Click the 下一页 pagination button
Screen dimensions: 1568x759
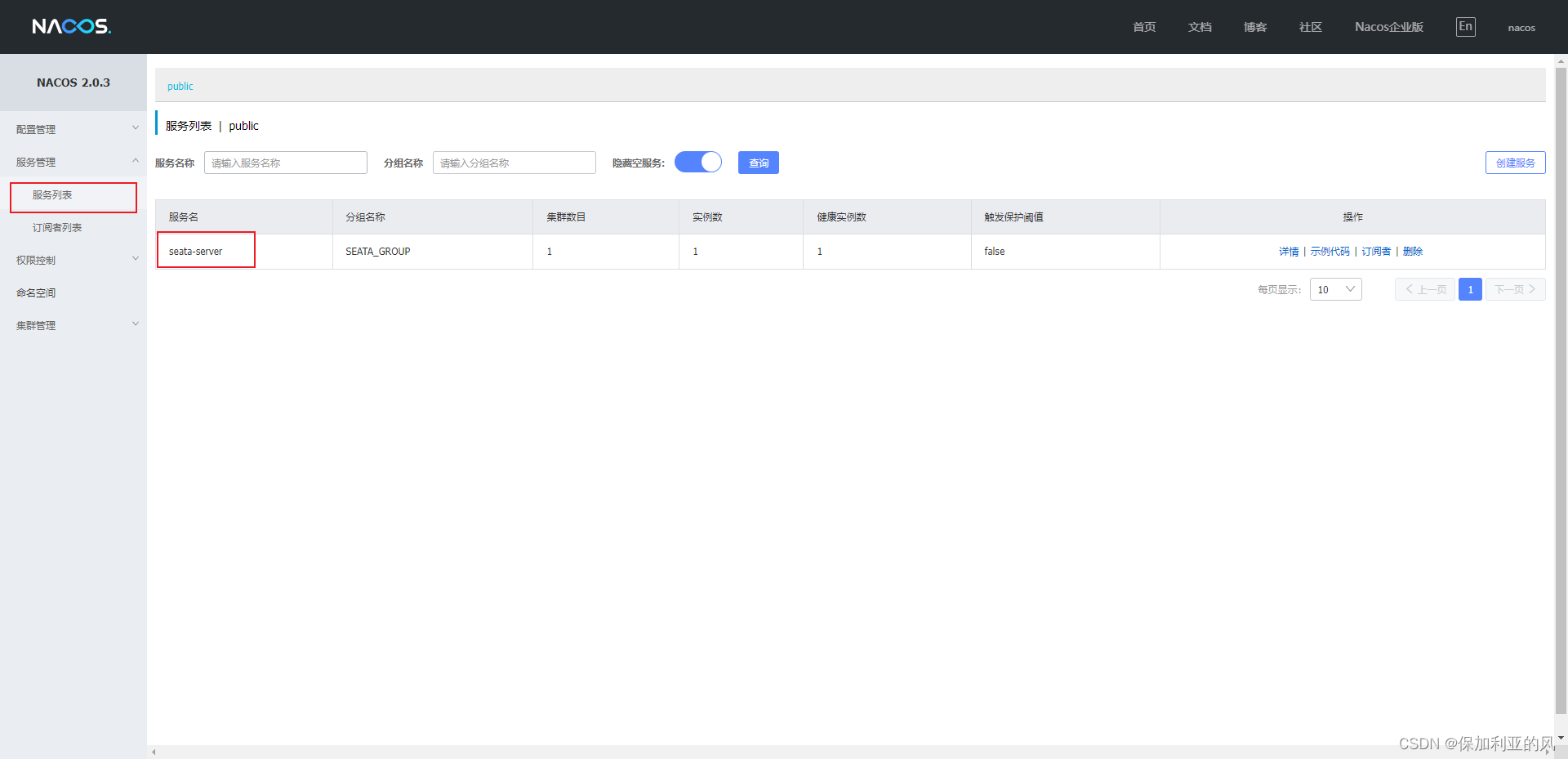click(x=1516, y=289)
